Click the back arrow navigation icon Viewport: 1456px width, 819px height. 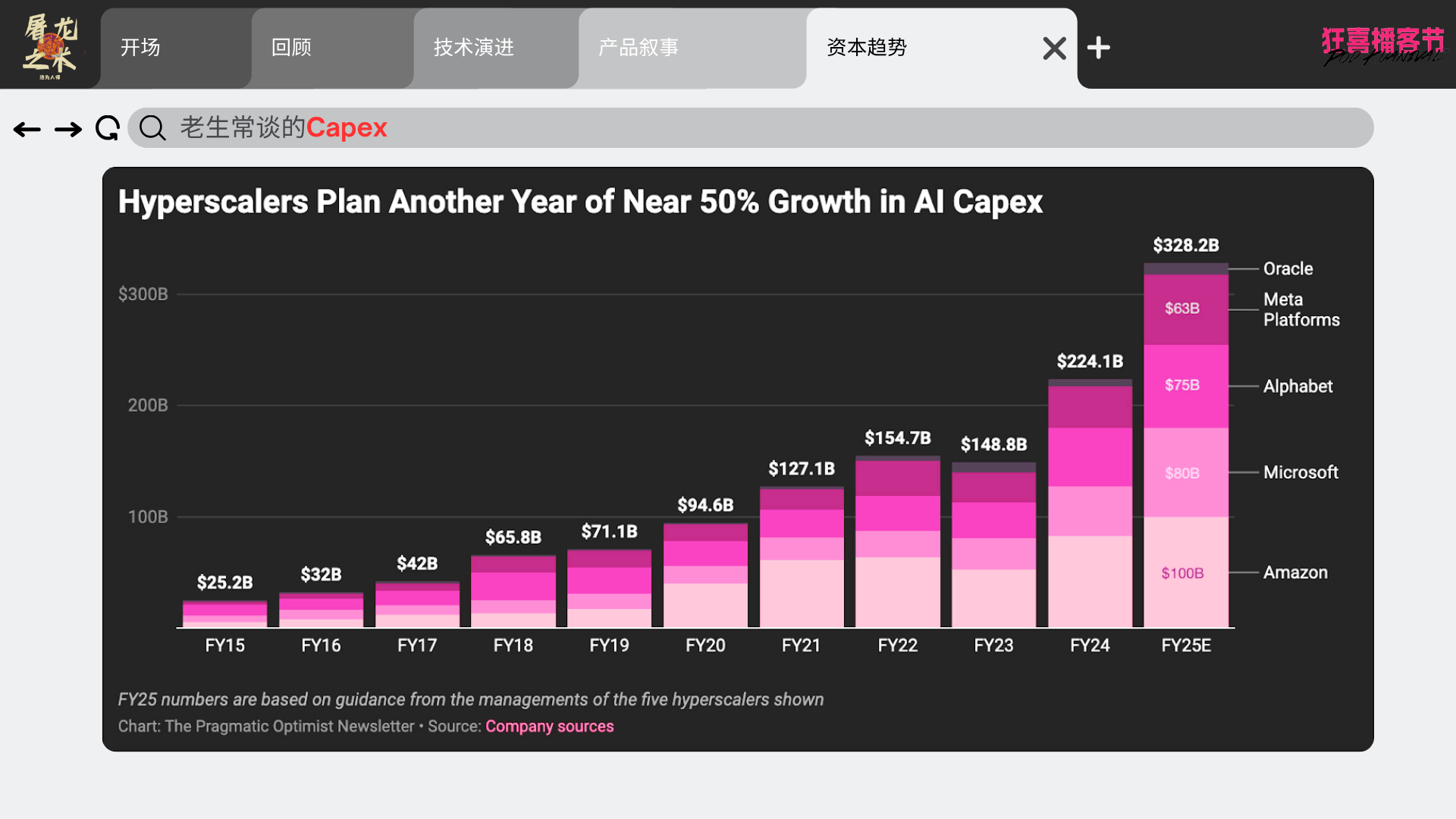pos(27,130)
